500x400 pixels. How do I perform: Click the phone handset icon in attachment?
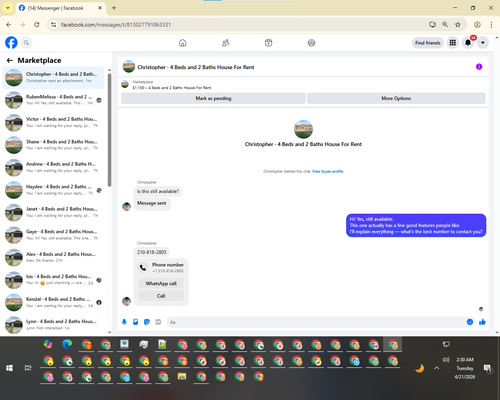coord(143,267)
